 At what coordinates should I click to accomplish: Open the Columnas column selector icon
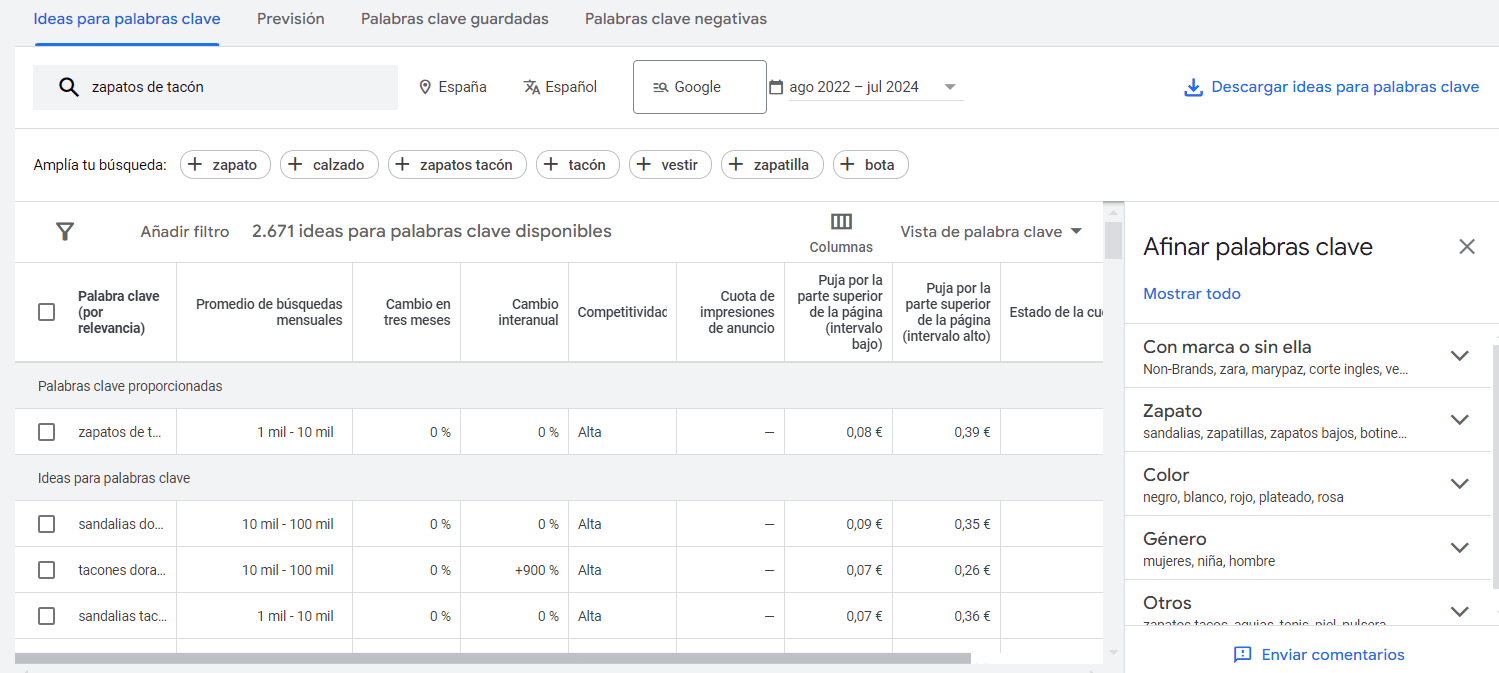tap(841, 222)
